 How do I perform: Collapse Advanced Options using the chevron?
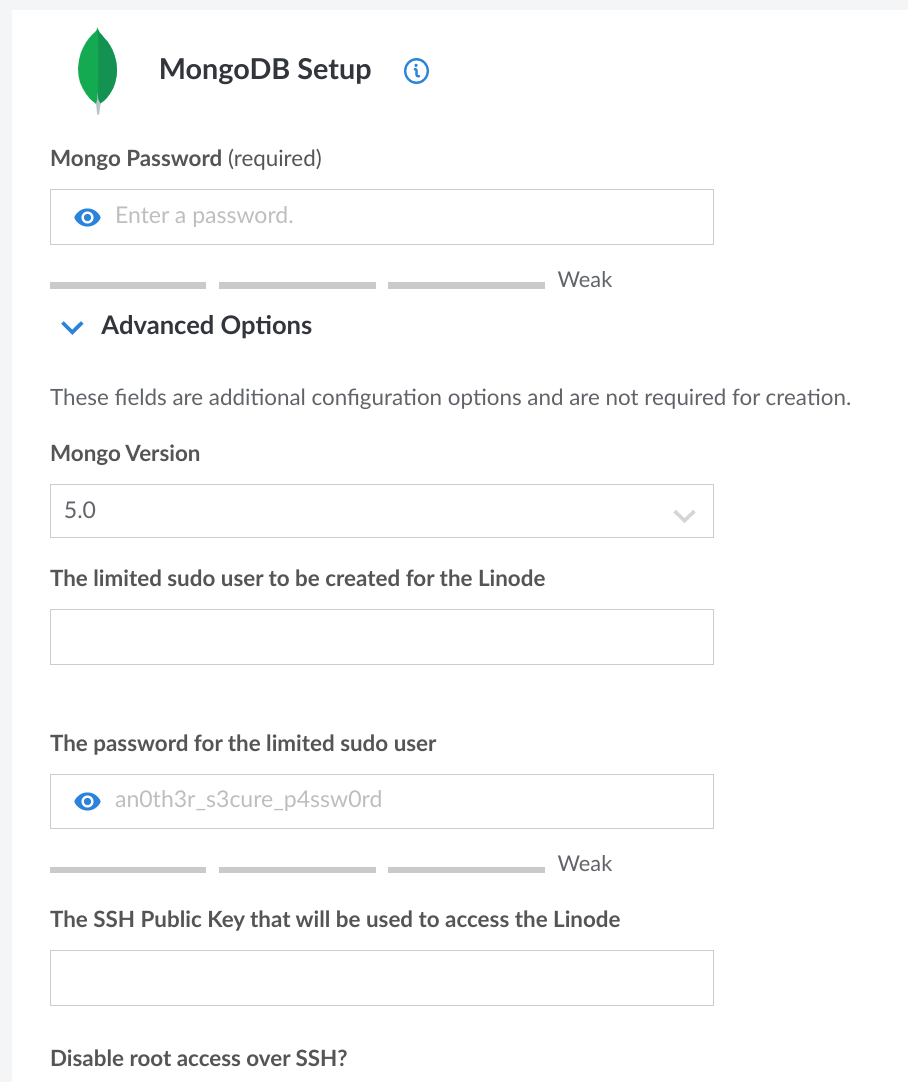click(x=72, y=327)
